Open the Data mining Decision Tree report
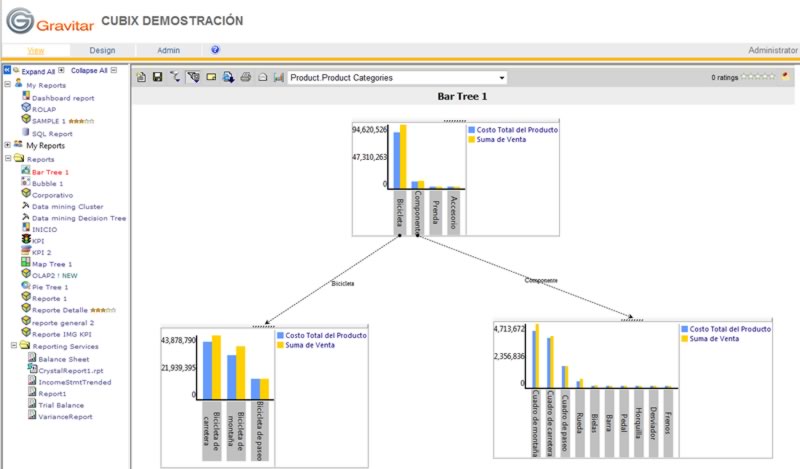 point(79,218)
